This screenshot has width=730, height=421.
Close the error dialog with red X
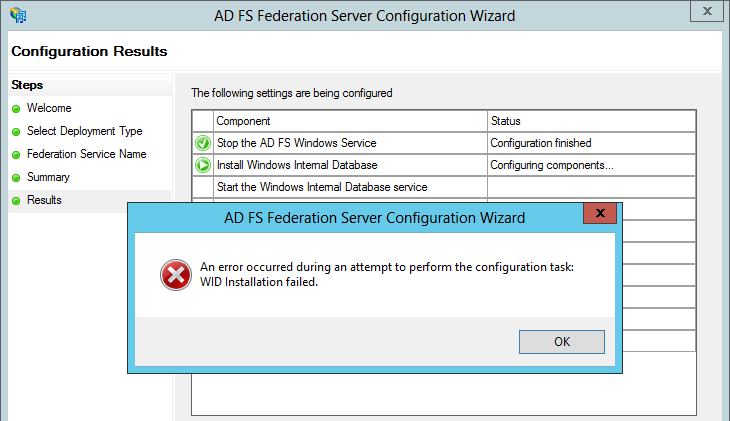(599, 213)
